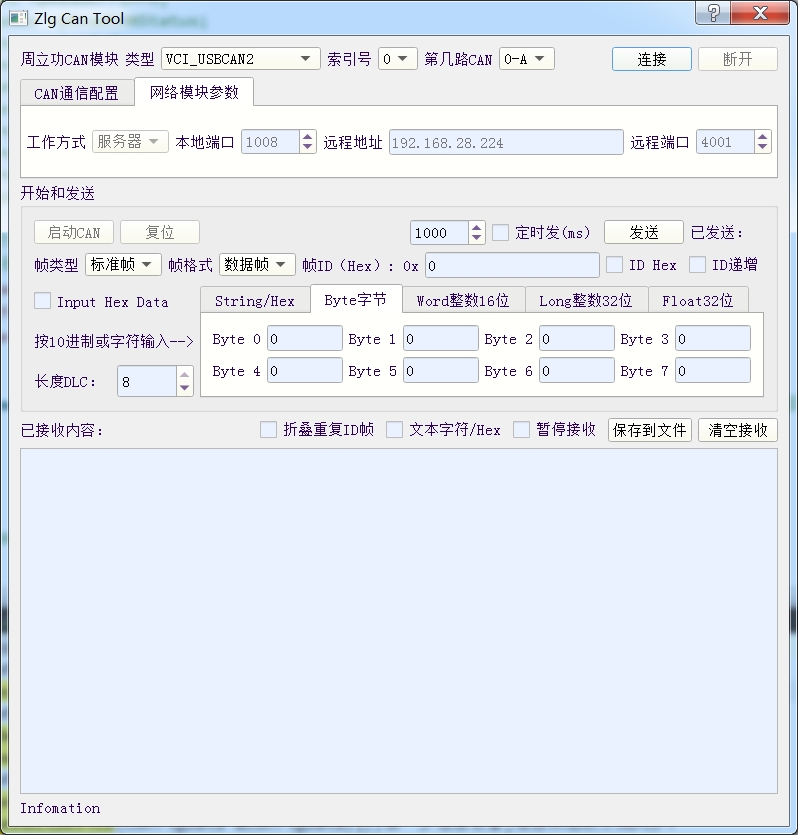Screen dimensions: 798x835
Task: Click the 本地端口 1008 field
Action: (270, 142)
